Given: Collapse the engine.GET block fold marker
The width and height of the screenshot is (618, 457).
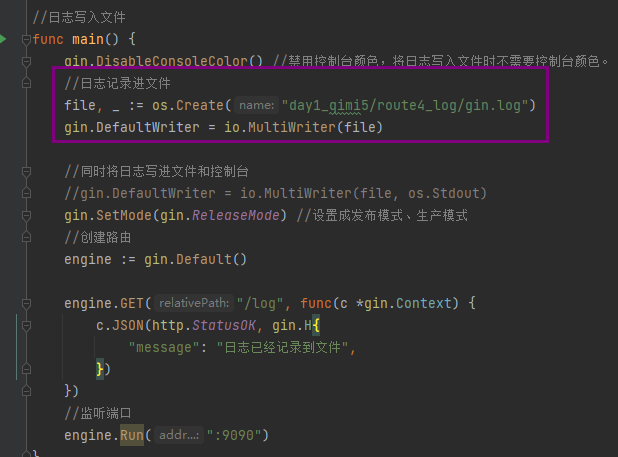Looking at the screenshot, I should (24, 303).
